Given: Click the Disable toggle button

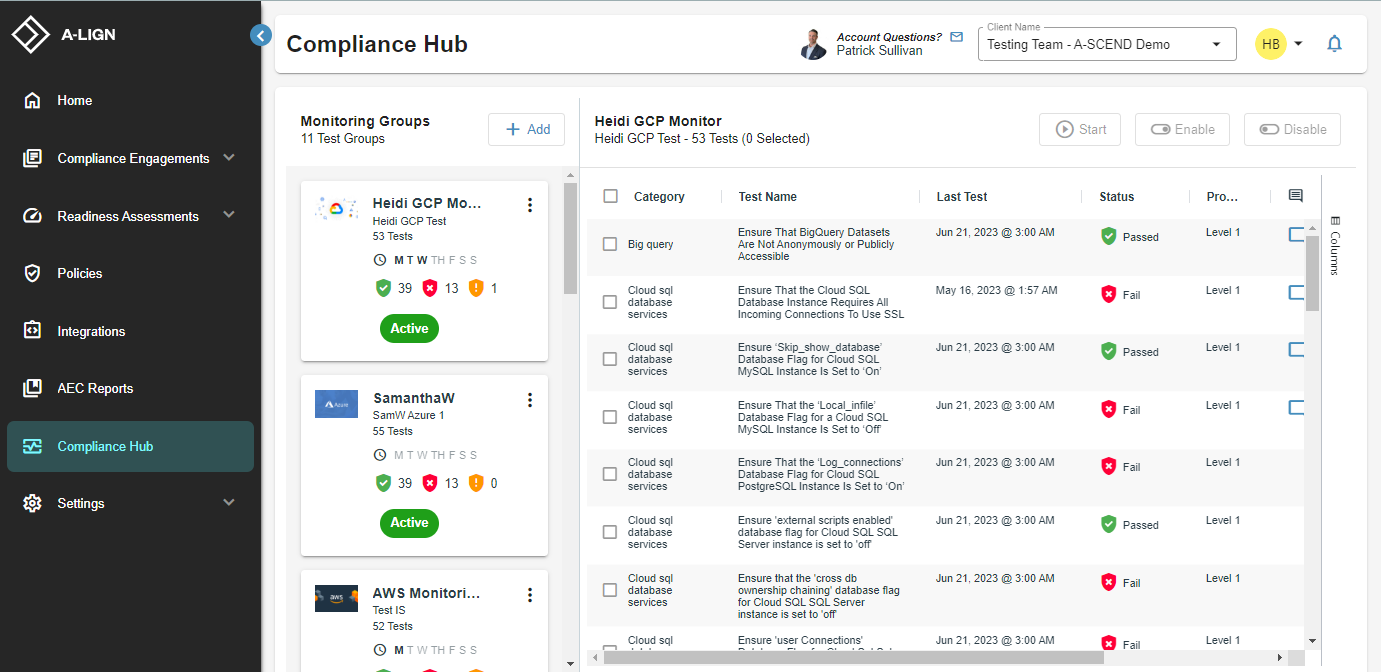Looking at the screenshot, I should click(x=1292, y=129).
